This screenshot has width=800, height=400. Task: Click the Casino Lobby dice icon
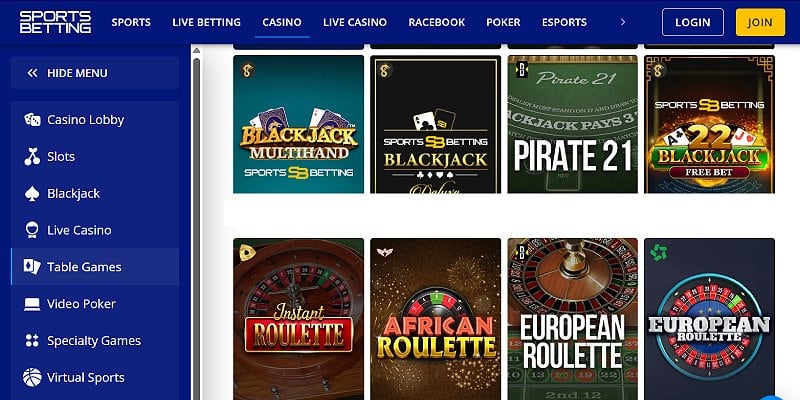coord(32,120)
